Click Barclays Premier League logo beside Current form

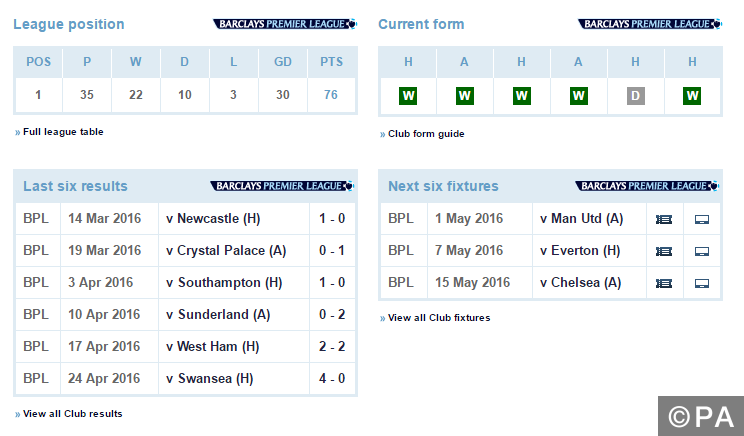click(650, 24)
